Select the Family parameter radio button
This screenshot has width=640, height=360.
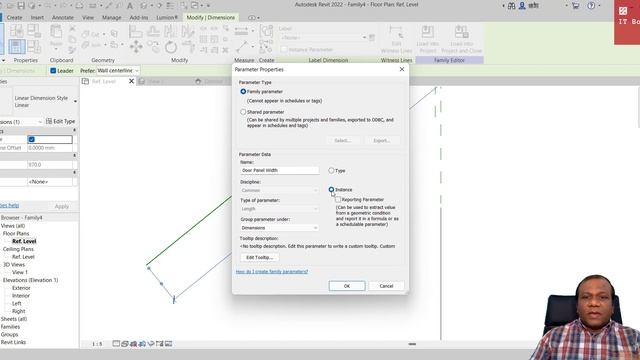[x=243, y=91]
